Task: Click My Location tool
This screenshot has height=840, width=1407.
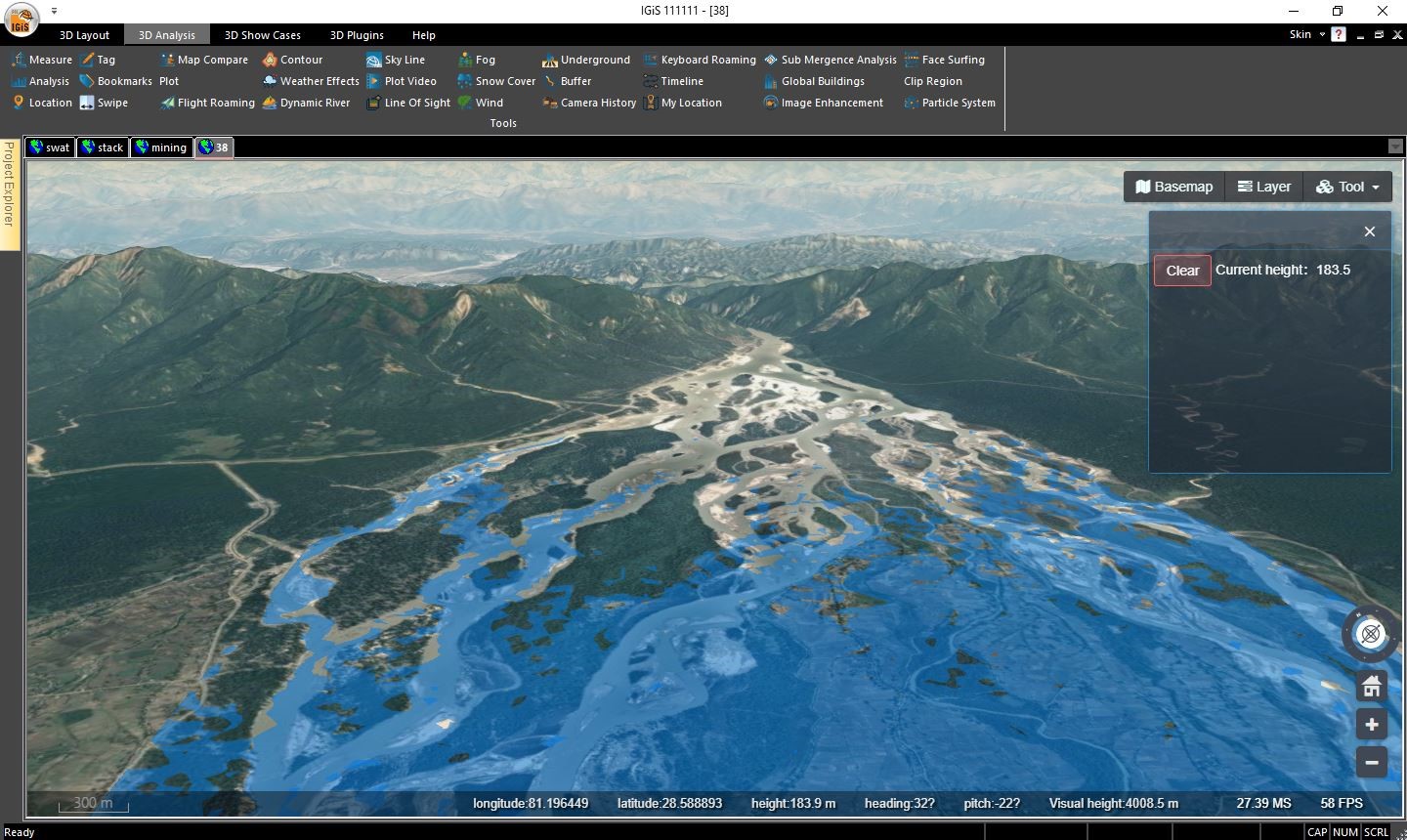Action: pyautogui.click(x=683, y=103)
